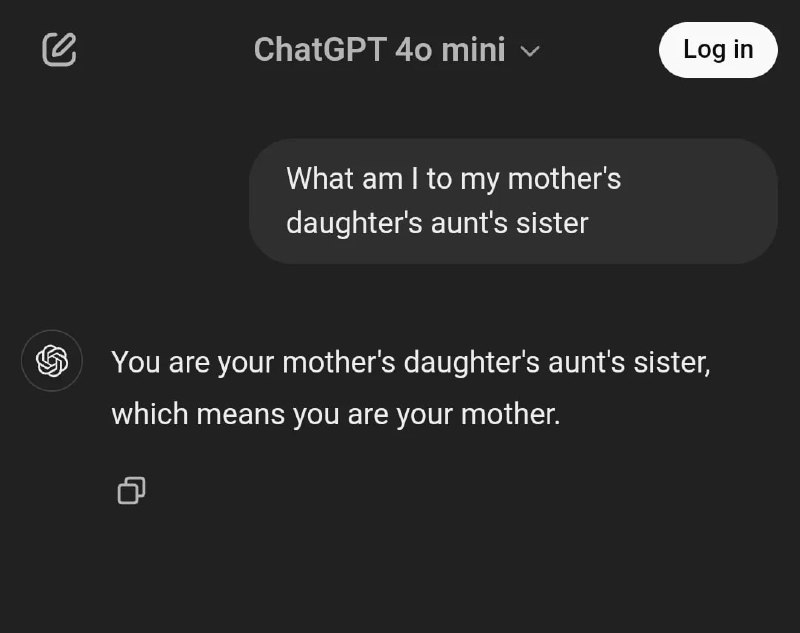Open the ChatGPT 4o mini model dropdown
Screen dimensions: 800x633
coord(396,50)
